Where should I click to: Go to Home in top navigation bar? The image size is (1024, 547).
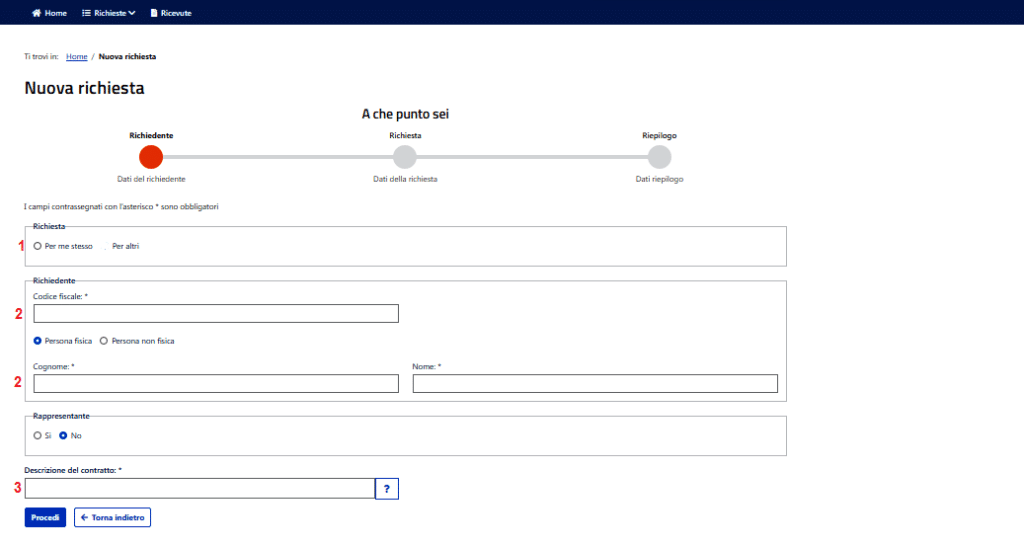[49, 13]
